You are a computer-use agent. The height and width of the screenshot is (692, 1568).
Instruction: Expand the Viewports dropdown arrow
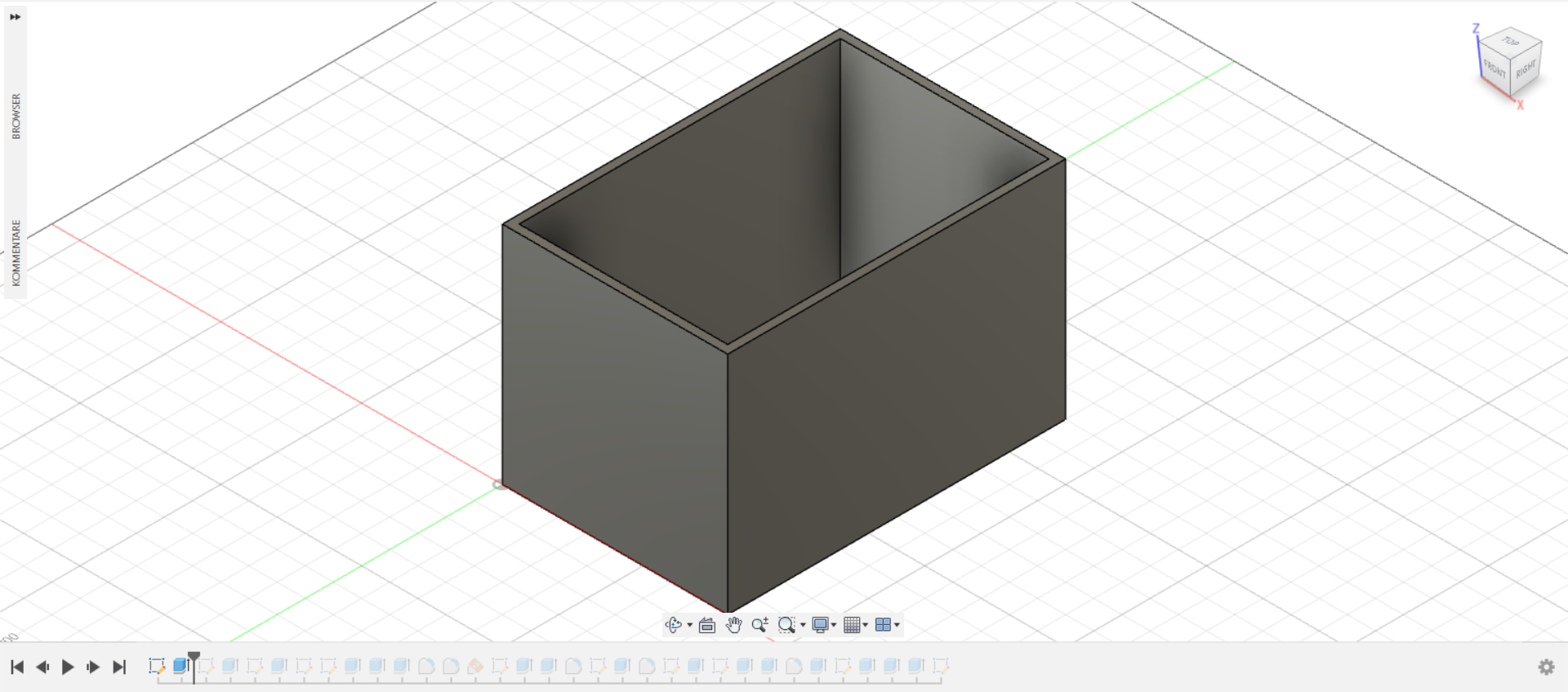click(x=897, y=626)
